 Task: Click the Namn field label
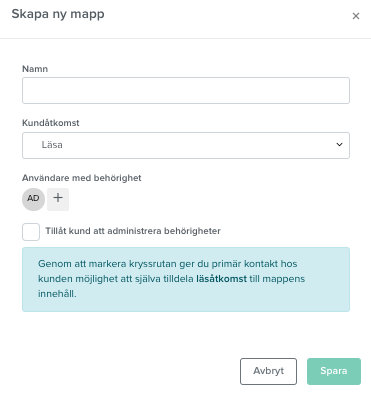[35, 69]
